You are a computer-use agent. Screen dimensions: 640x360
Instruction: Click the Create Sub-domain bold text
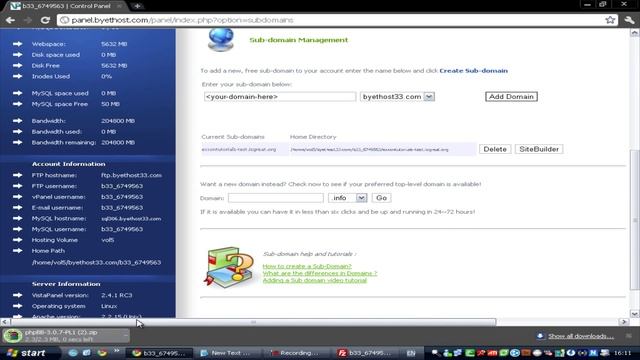tap(473, 71)
